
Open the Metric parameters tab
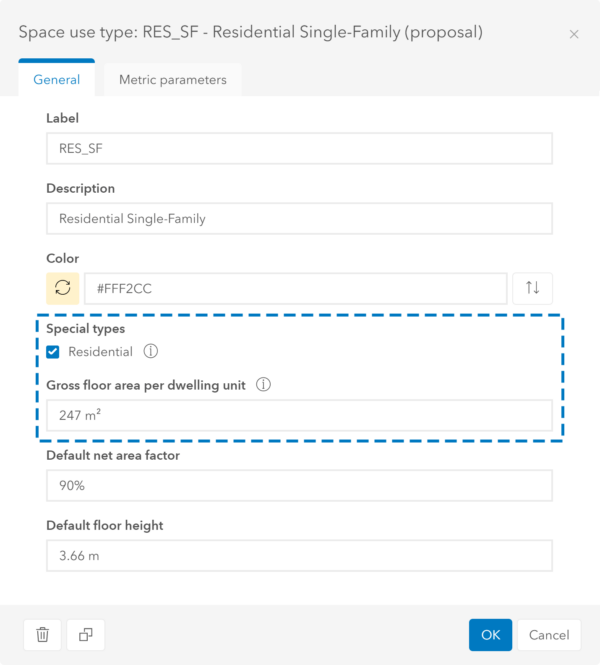coord(172,79)
